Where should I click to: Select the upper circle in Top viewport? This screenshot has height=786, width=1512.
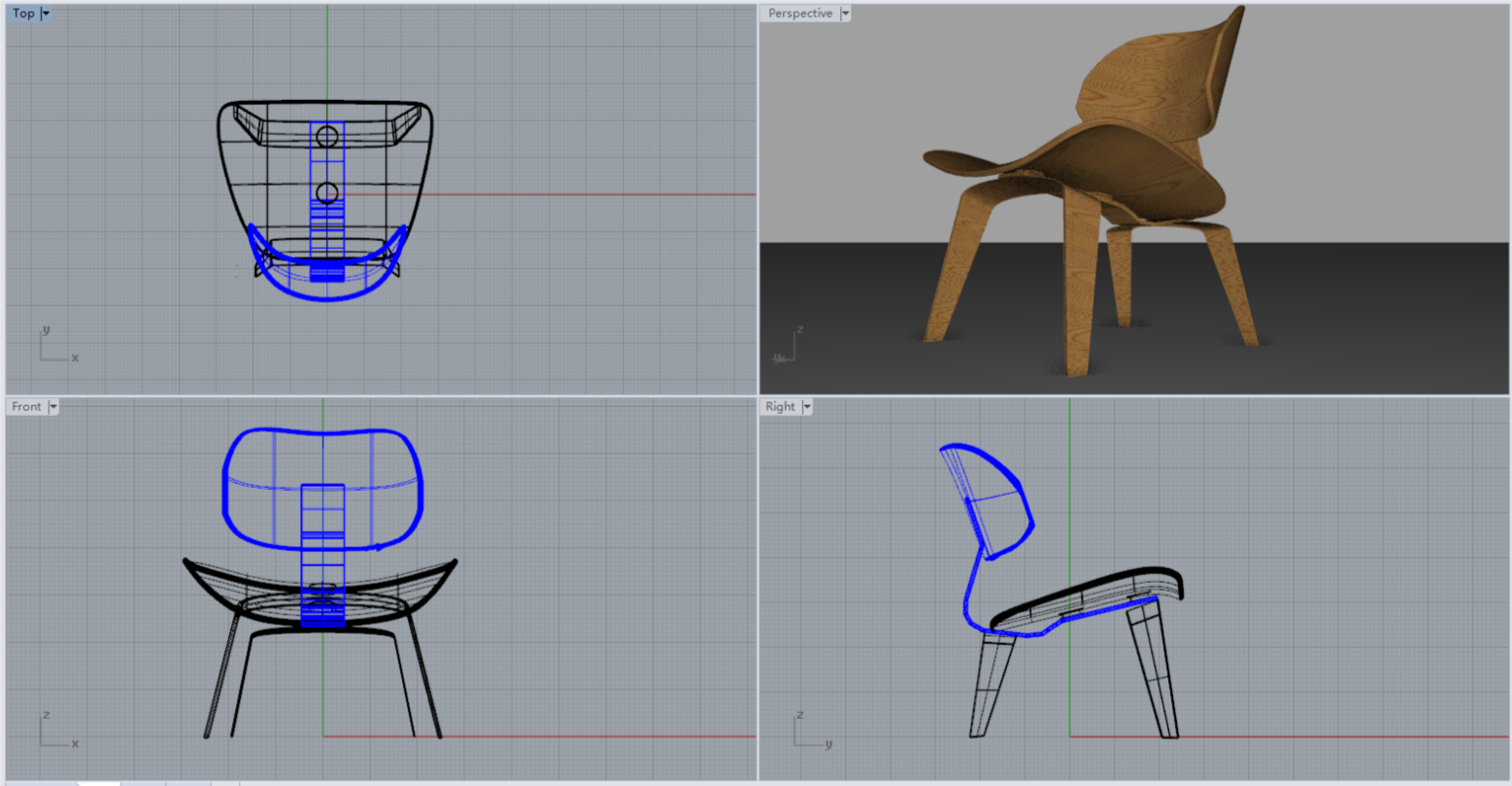[x=327, y=136]
